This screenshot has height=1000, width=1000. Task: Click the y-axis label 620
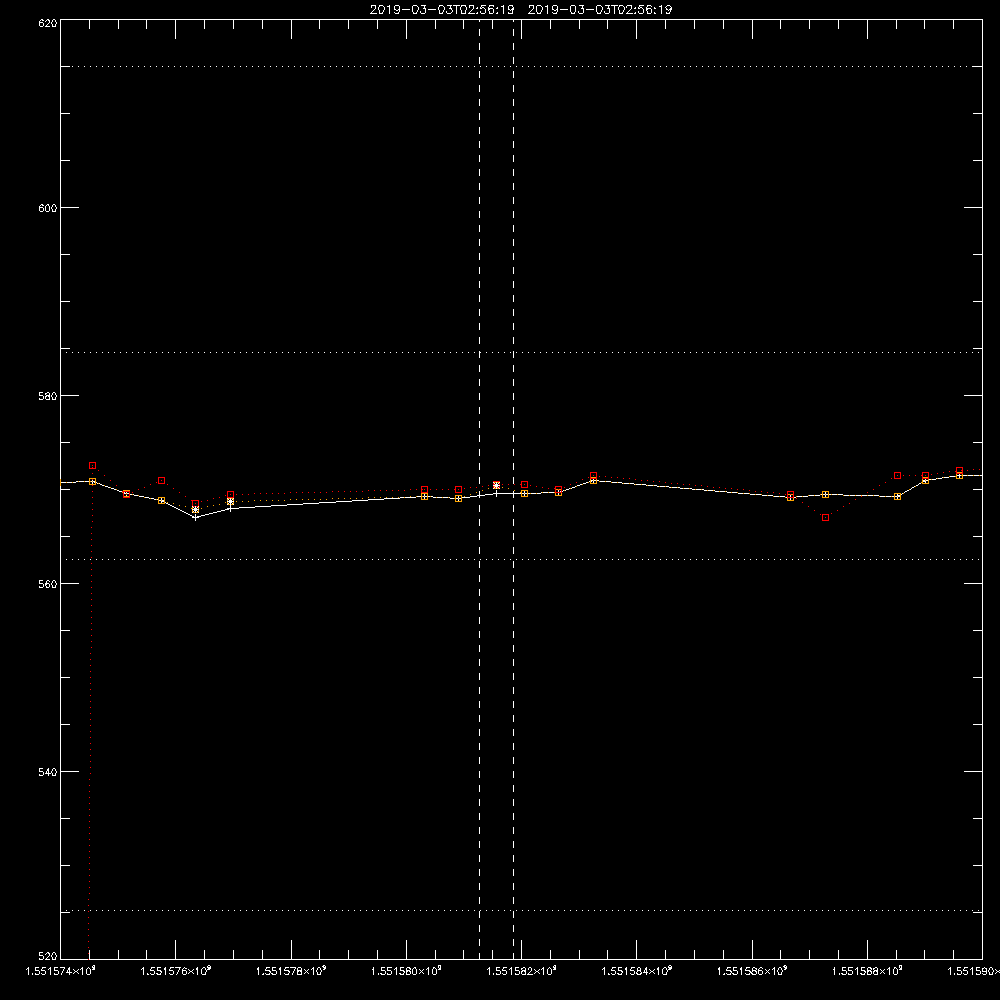pyautogui.click(x=48, y=23)
